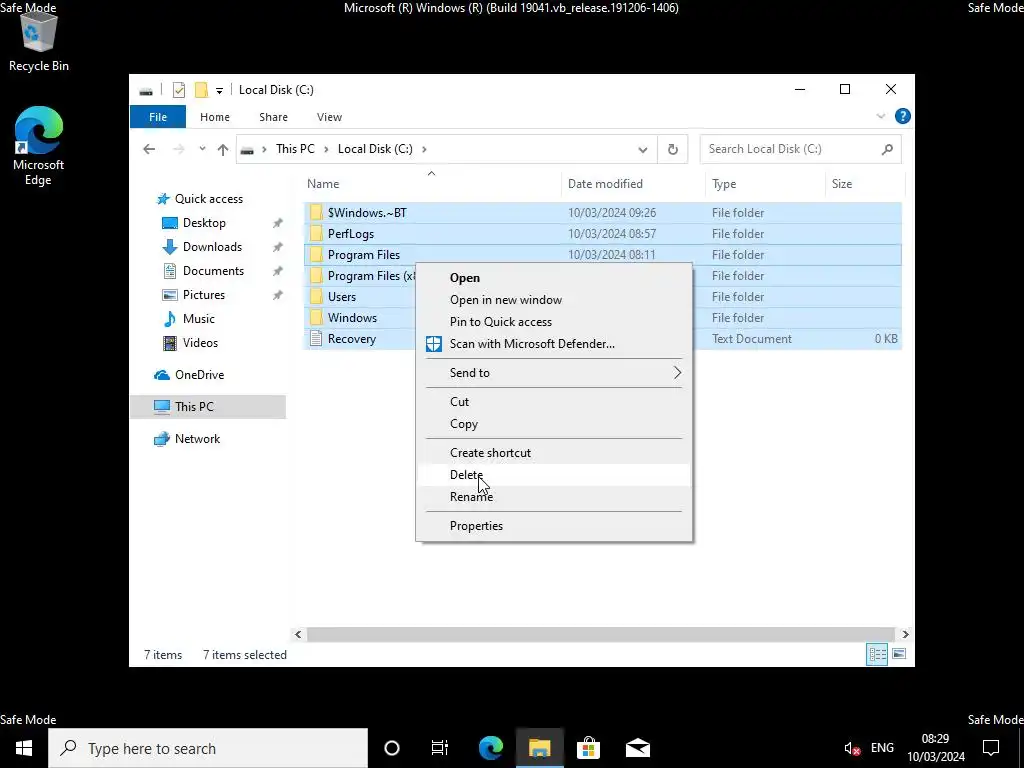Select the Windows folder
Screen dimensions: 1024x768
[x=352, y=318]
